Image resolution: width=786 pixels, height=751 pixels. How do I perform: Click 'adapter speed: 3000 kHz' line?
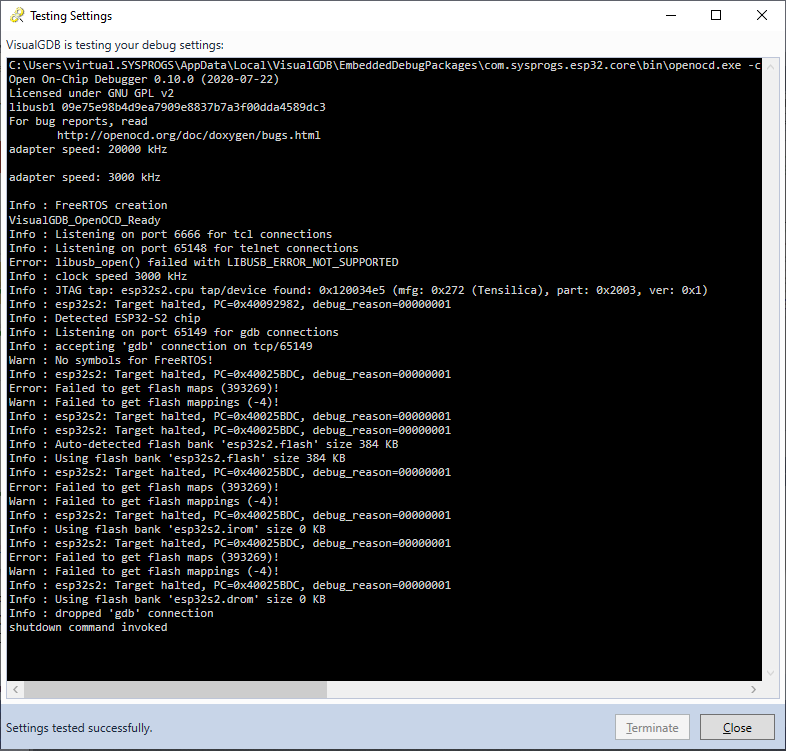click(85, 177)
